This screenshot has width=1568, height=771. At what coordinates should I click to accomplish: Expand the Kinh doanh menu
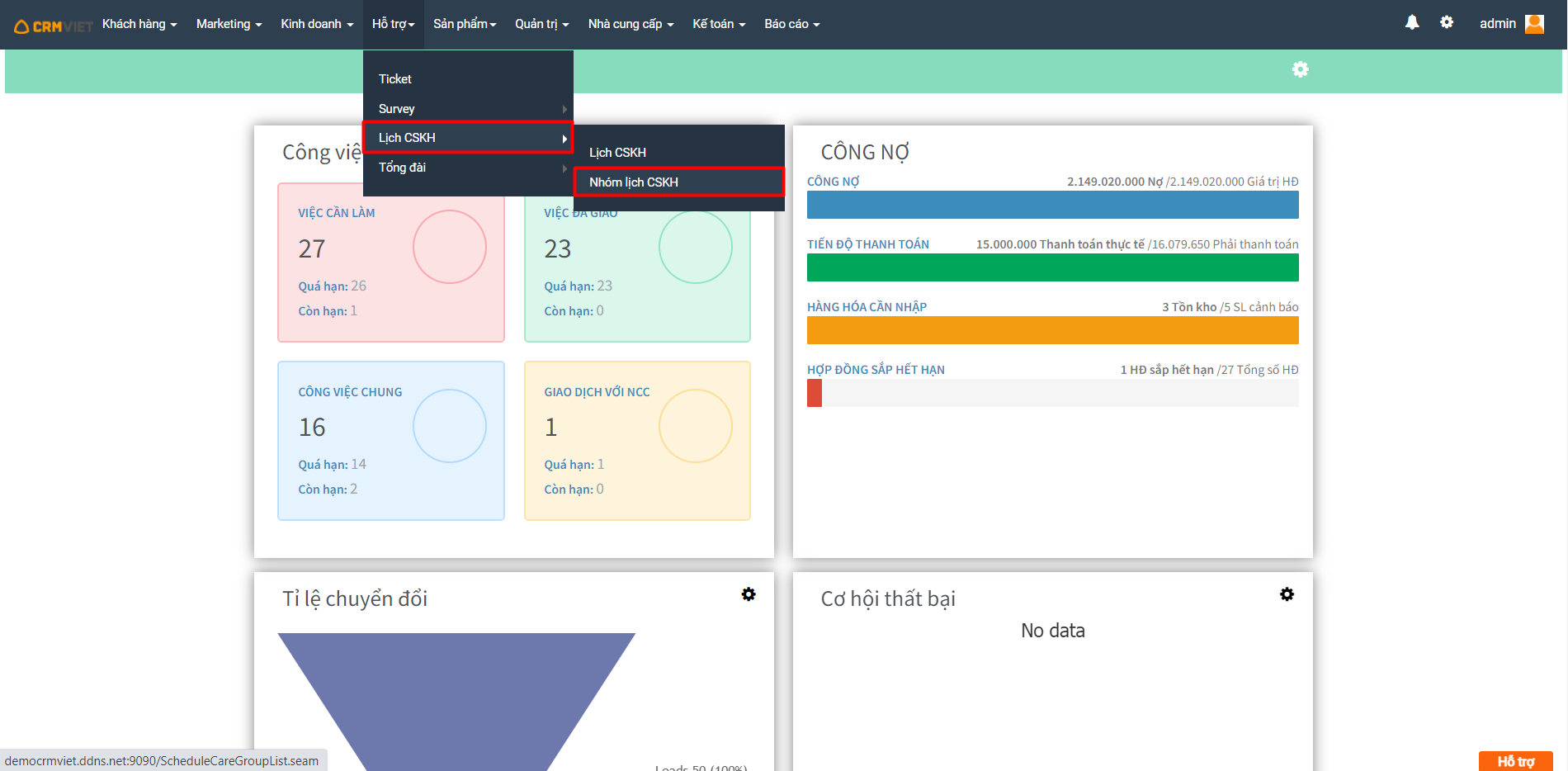(x=317, y=24)
